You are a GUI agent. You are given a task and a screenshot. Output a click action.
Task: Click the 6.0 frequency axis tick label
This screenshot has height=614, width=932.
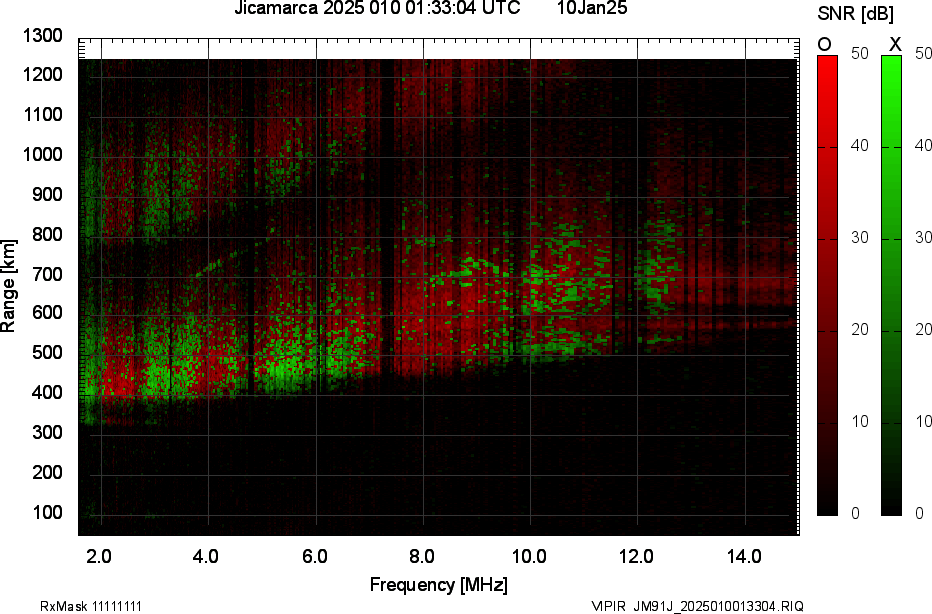314,556
